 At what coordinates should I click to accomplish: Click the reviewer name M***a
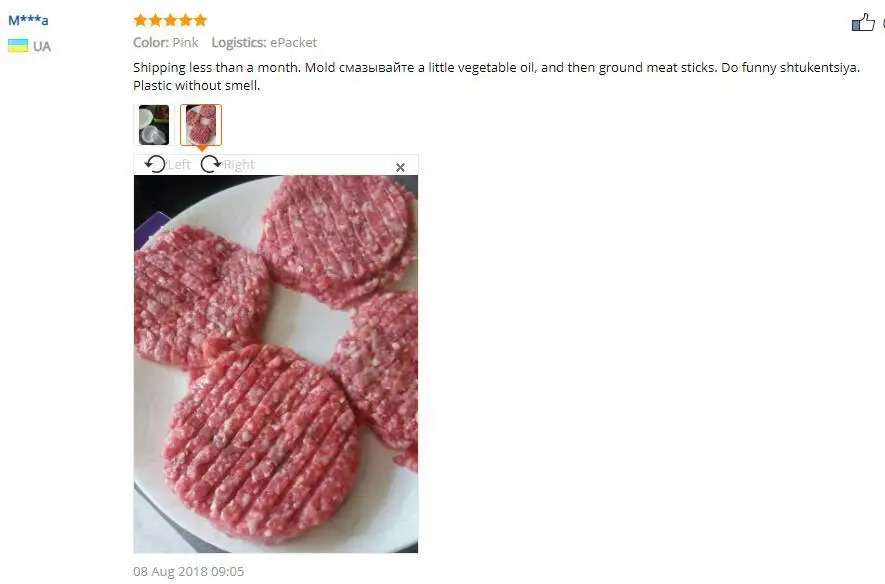point(28,20)
